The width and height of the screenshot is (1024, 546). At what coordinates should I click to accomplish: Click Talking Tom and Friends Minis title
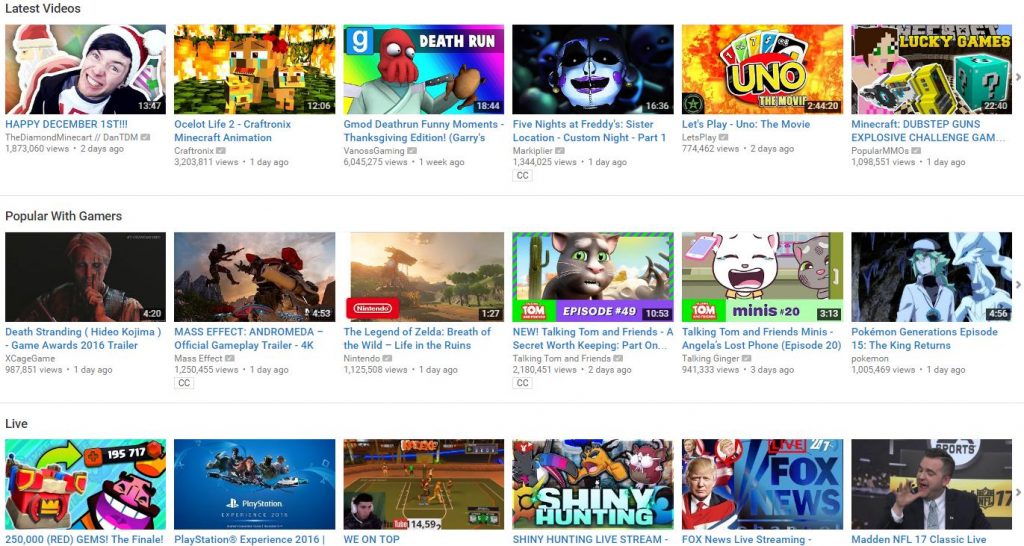pyautogui.click(x=761, y=338)
